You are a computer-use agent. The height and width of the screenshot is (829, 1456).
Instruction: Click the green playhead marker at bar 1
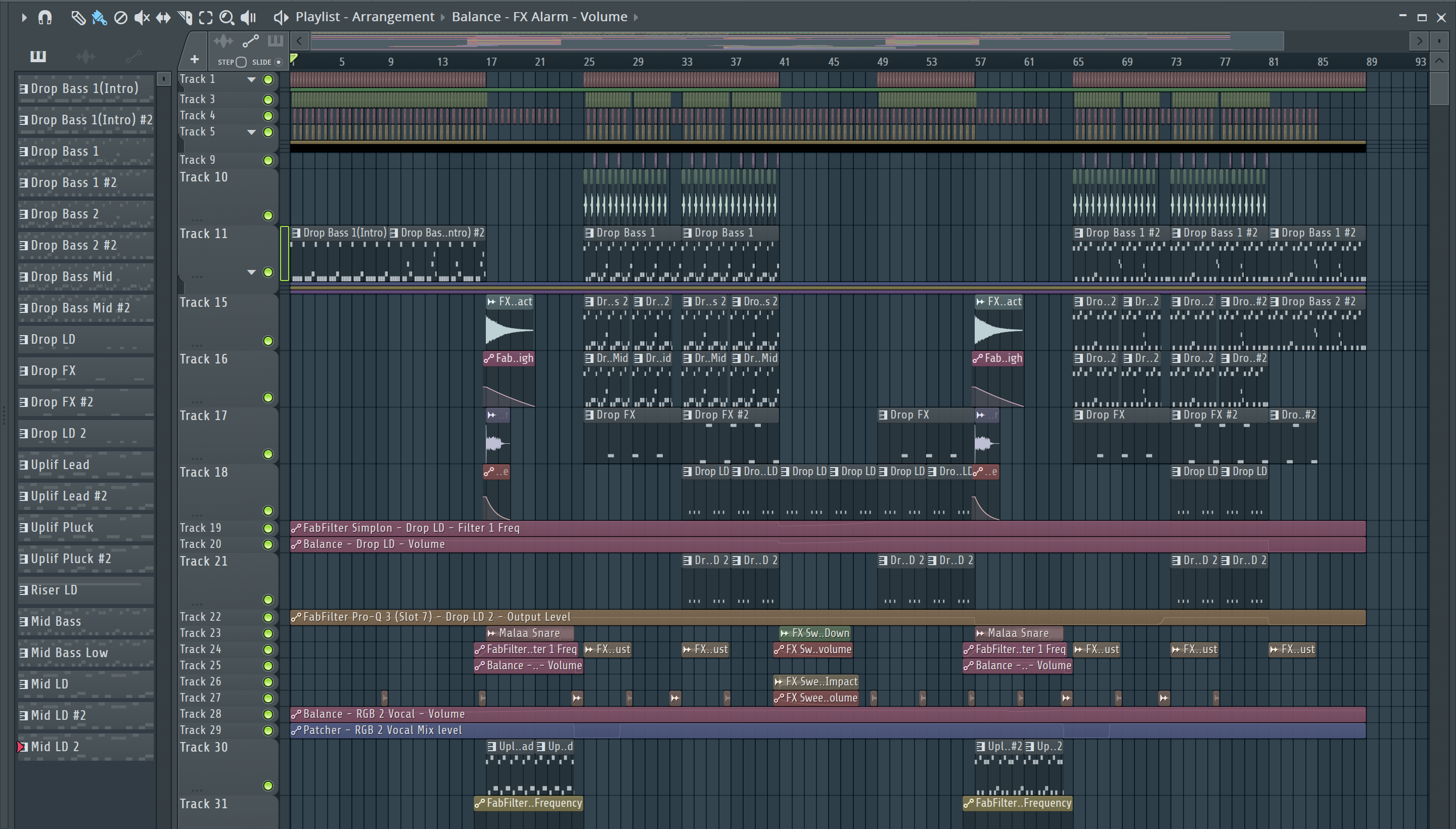point(294,58)
